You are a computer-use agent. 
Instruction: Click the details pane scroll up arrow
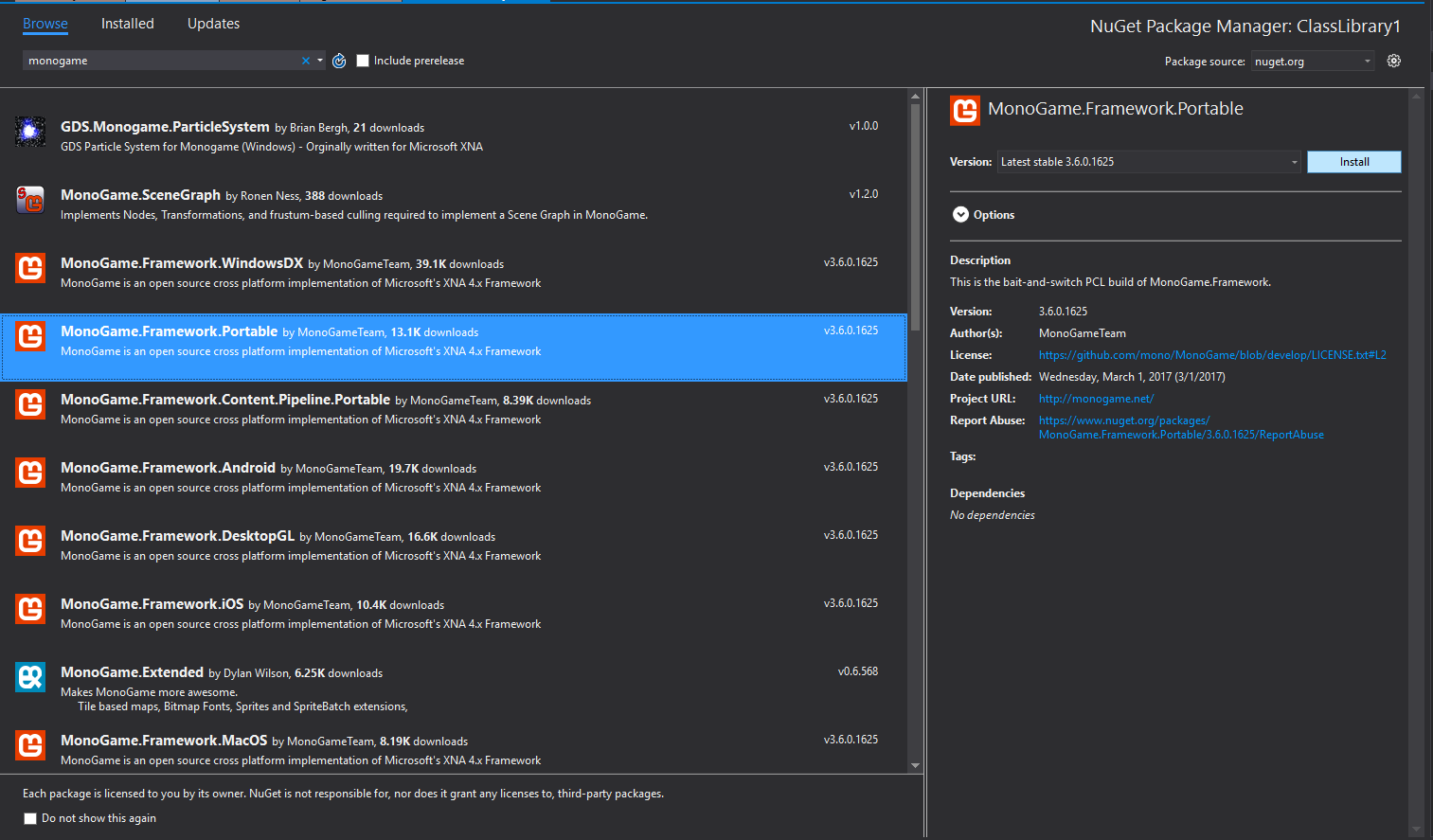pyautogui.click(x=1417, y=96)
